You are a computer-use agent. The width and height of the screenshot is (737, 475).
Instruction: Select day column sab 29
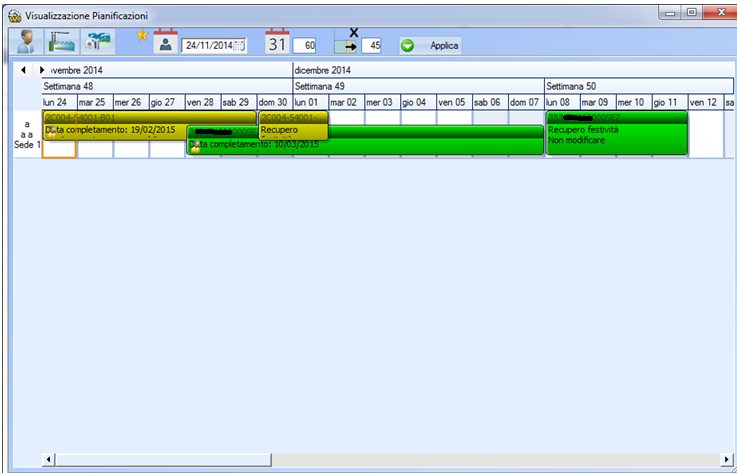[x=239, y=102]
